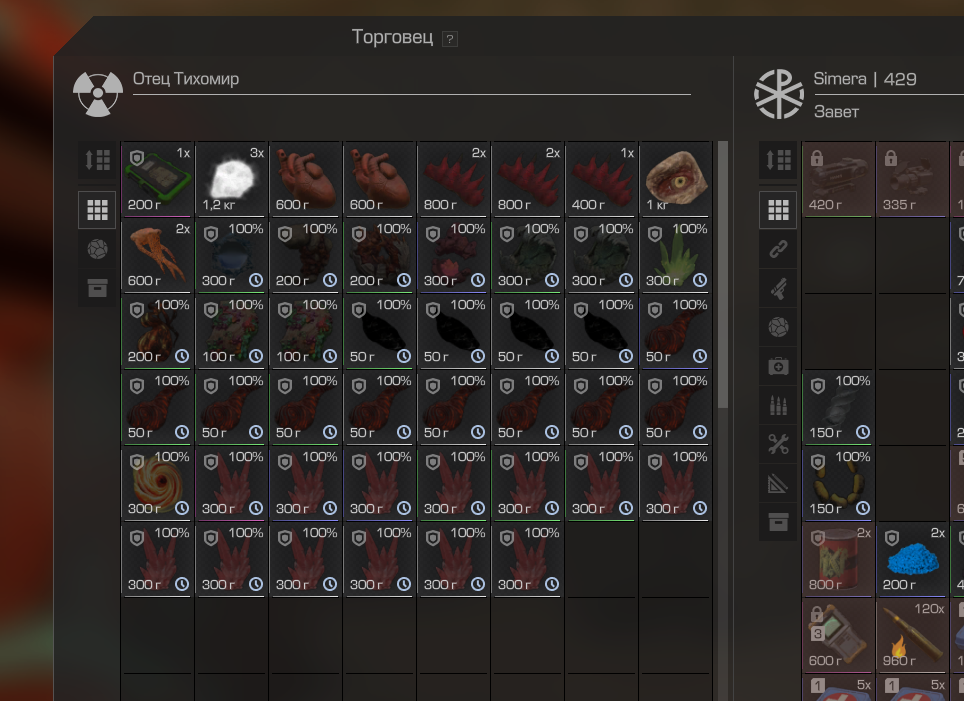This screenshot has width=964, height=701.
Task: Toggle sort order in trader inventory sidebar
Action: 97,160
